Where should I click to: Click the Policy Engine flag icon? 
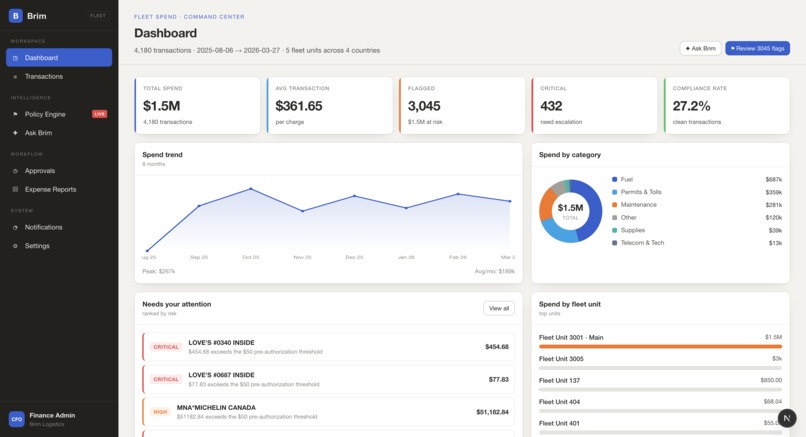15,114
